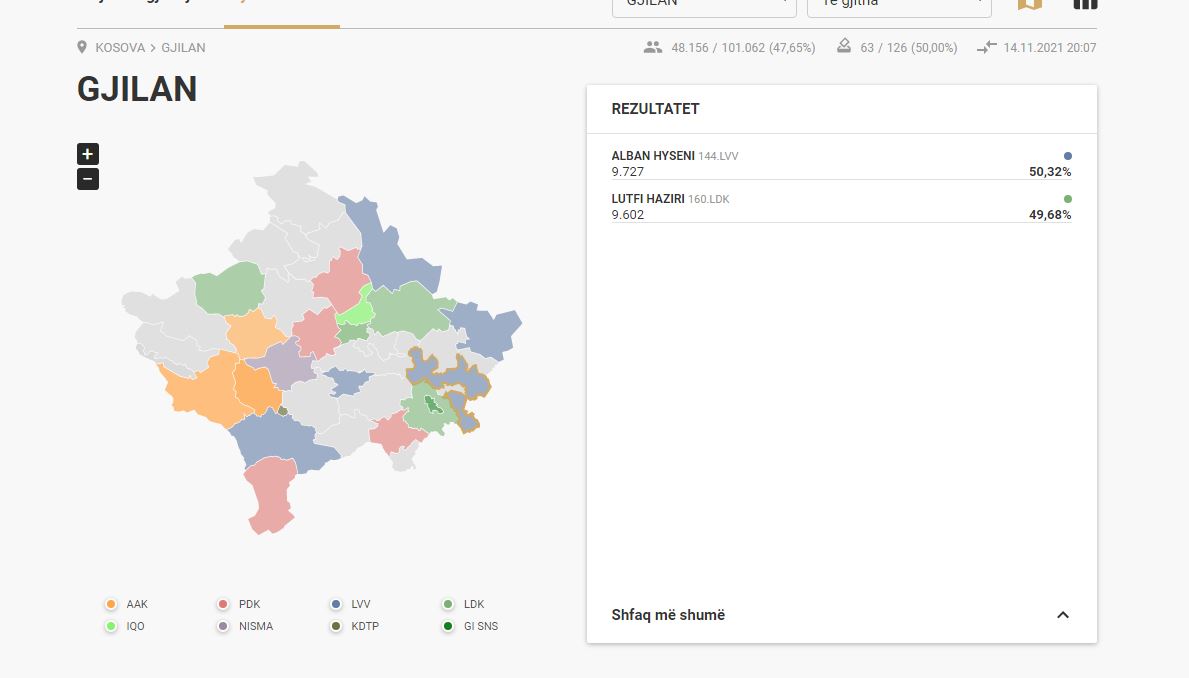Switch to the gold map view icon

(1030, 4)
